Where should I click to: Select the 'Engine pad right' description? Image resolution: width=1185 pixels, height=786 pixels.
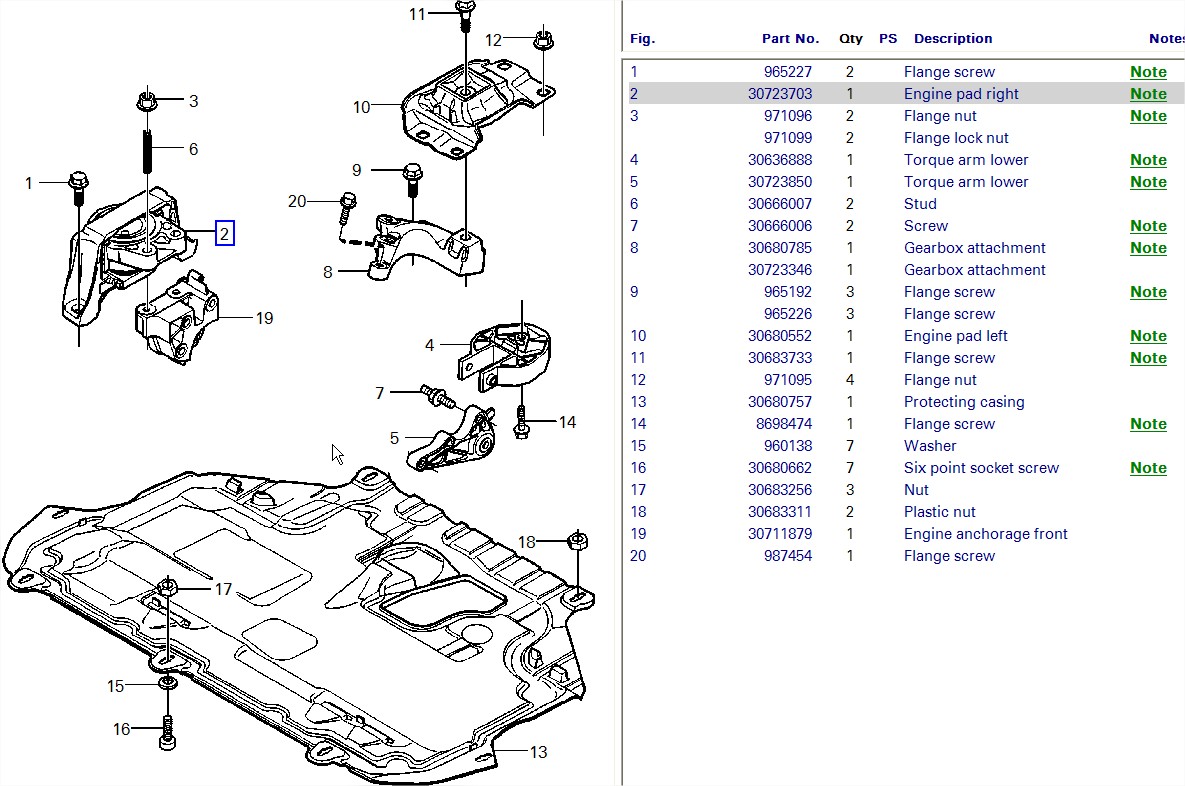[x=961, y=94]
